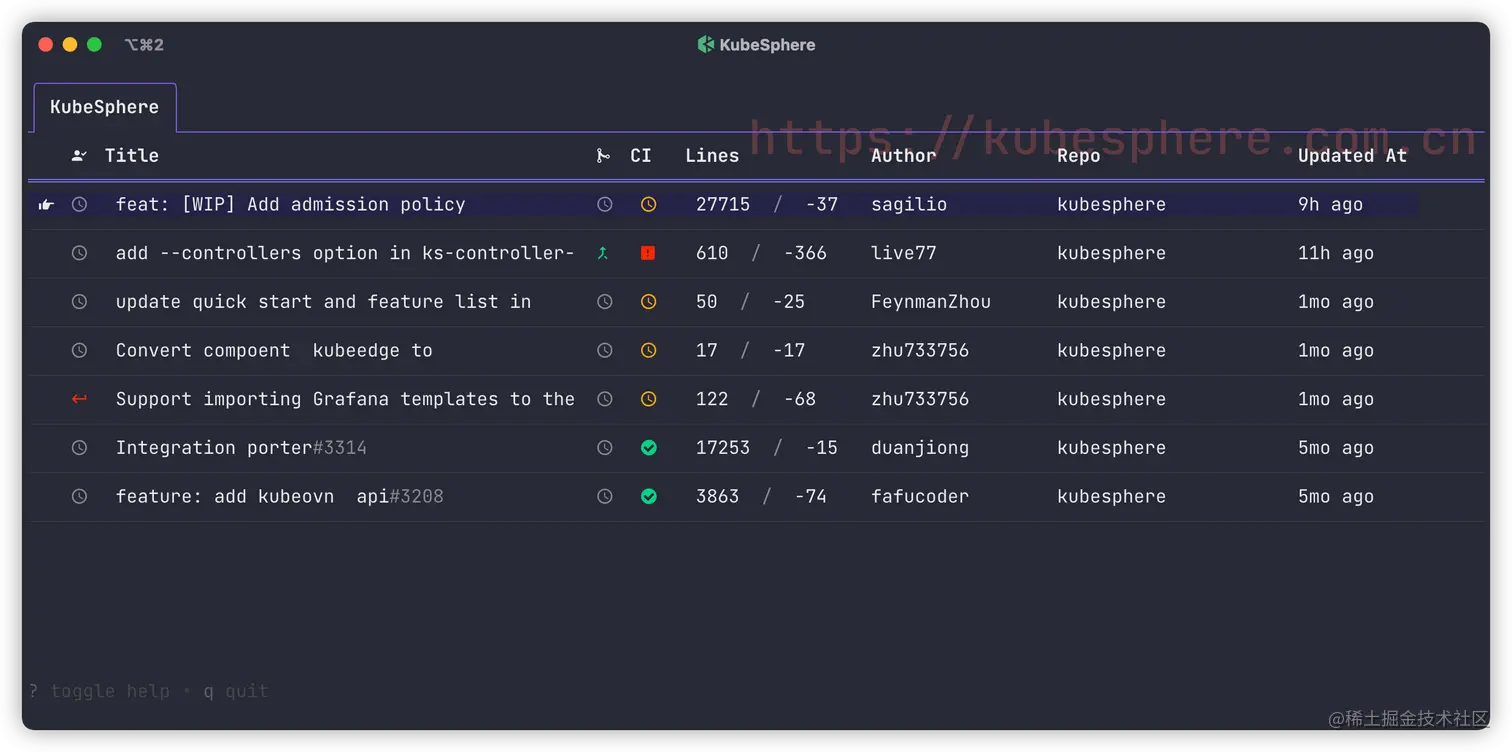The image size is (1512, 752).
Task: Click the Updated At column header
Action: 1353,156
